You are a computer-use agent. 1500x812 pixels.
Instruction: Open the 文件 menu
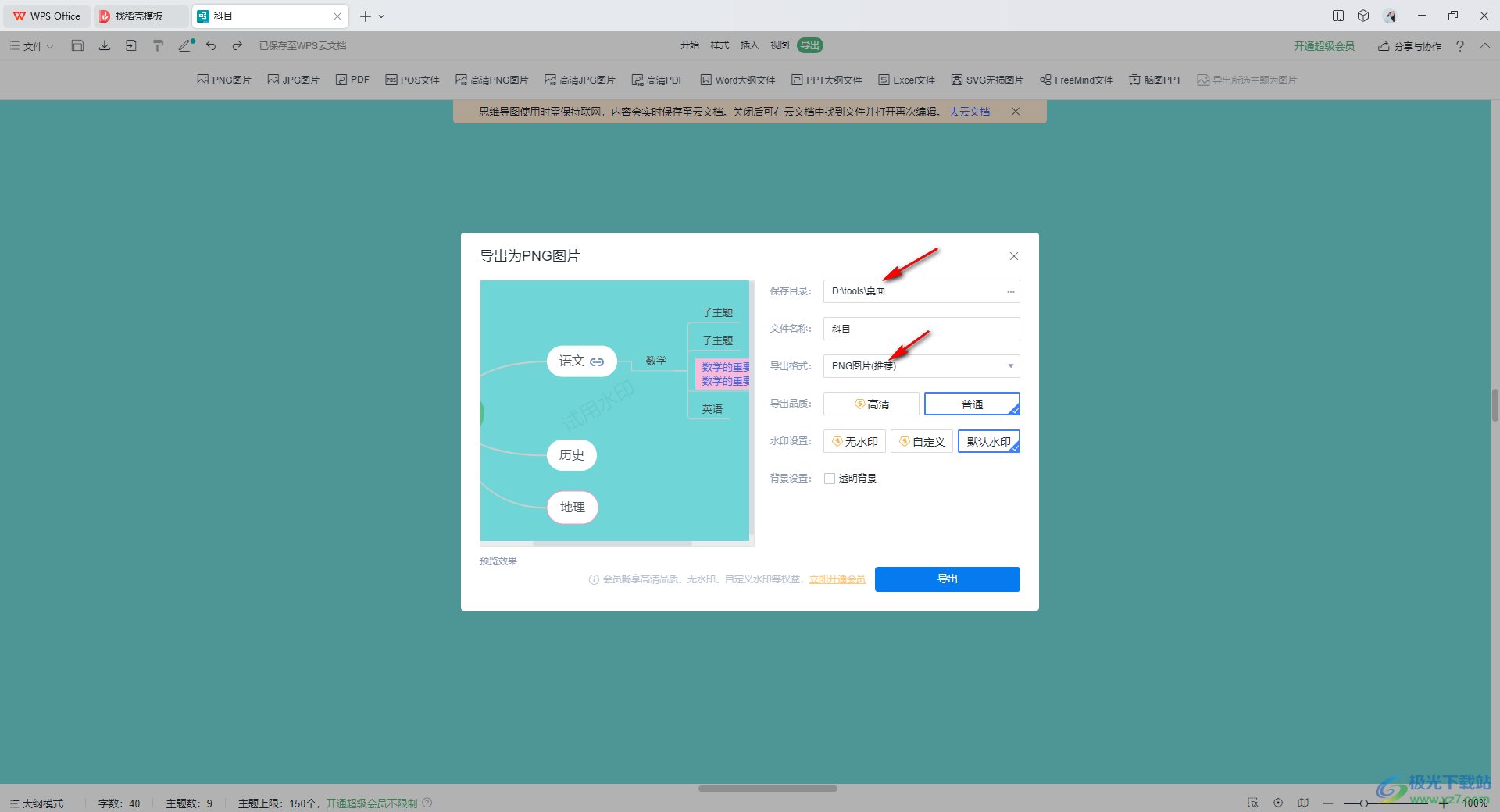click(32, 46)
